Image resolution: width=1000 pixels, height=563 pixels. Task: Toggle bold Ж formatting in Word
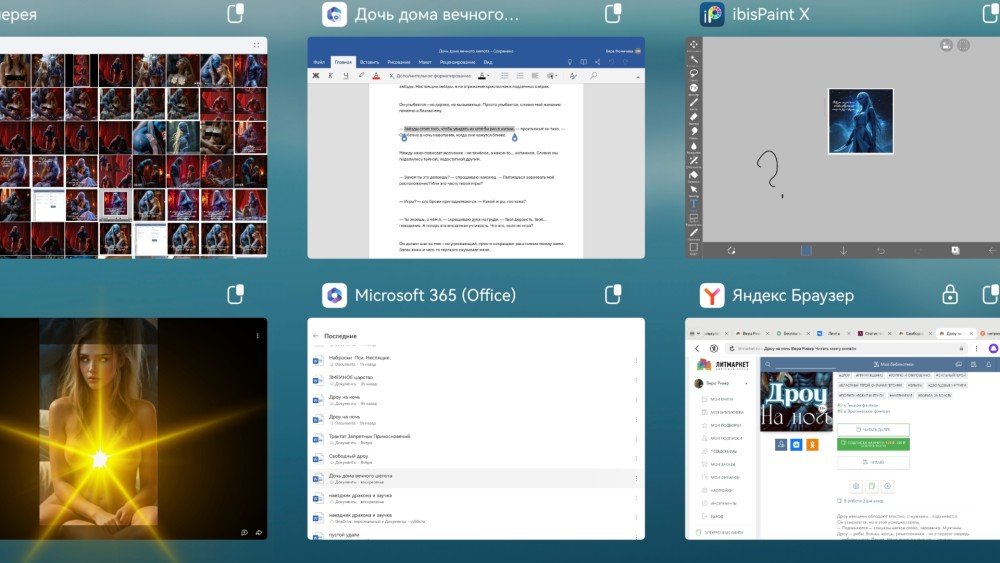[x=316, y=75]
